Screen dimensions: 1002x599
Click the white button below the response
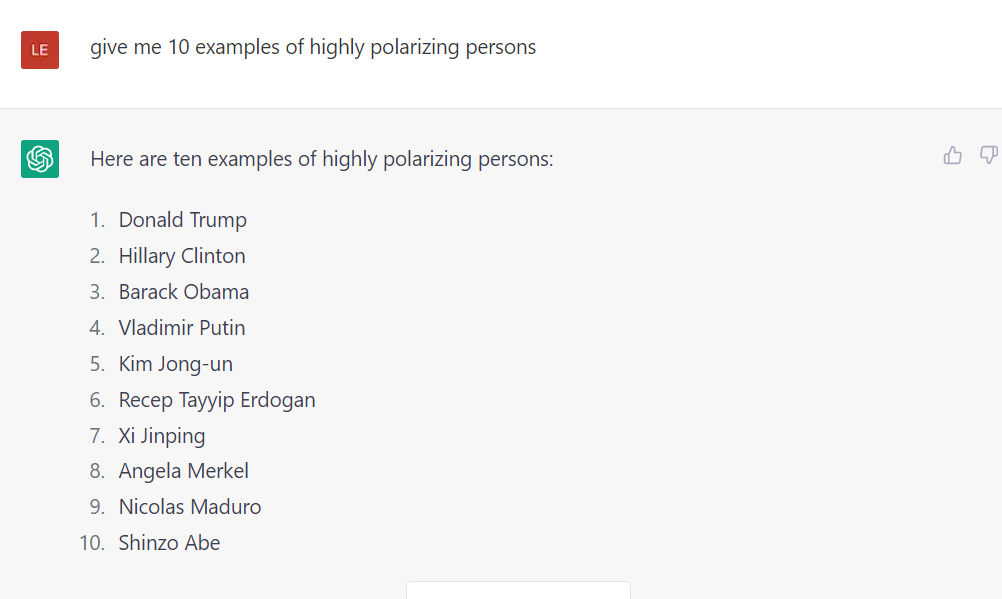pyautogui.click(x=518, y=590)
